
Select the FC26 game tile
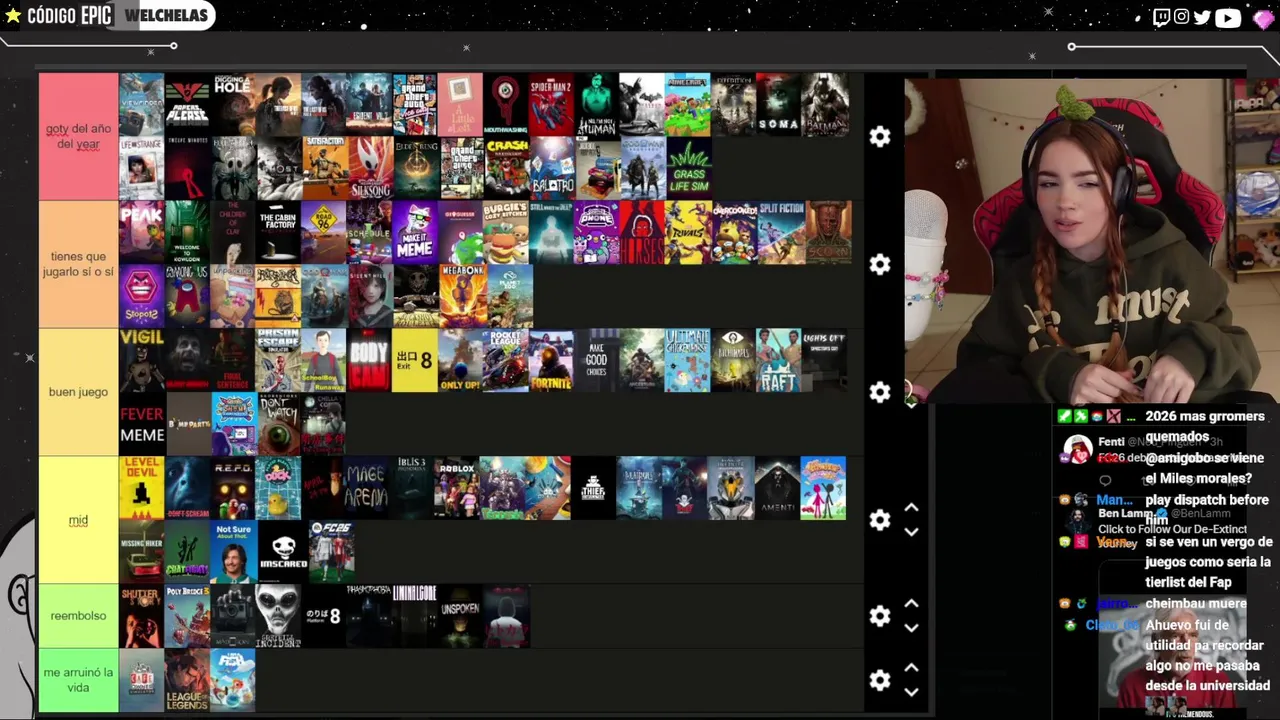tap(331, 552)
